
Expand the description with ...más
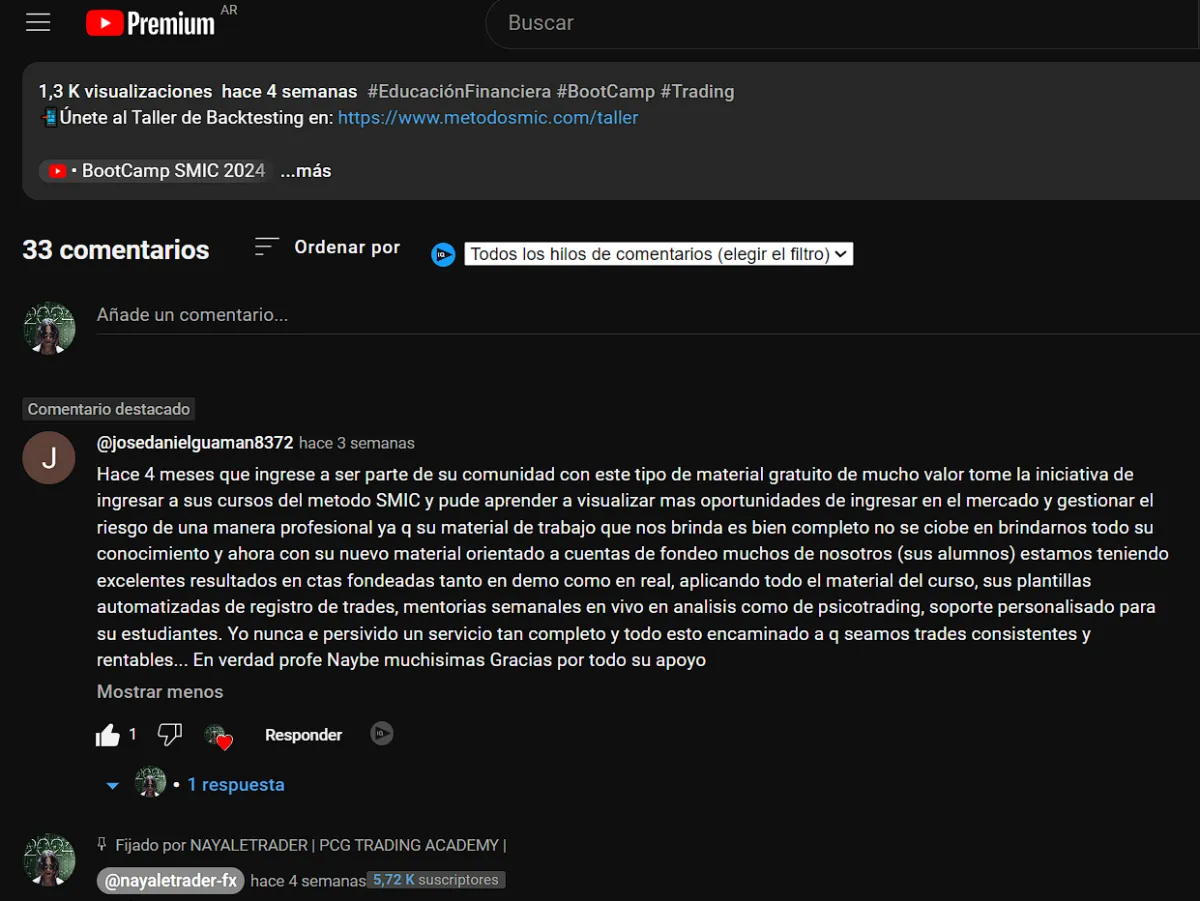(x=306, y=171)
